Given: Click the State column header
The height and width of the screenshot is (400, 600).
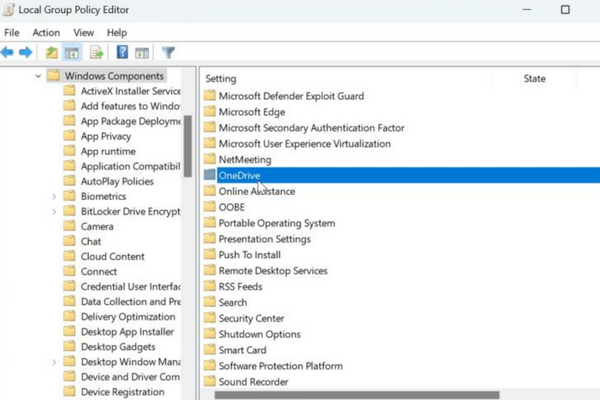Looking at the screenshot, I should [x=534, y=78].
